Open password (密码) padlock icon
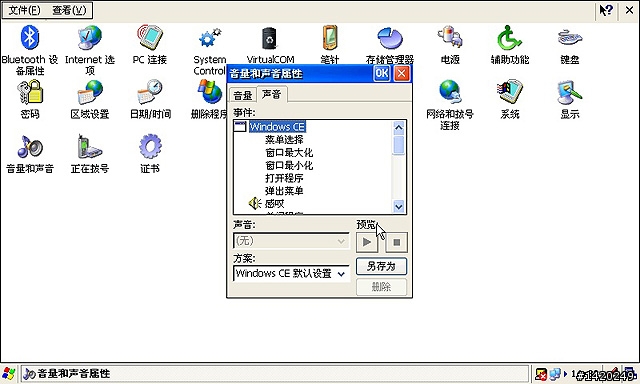The image size is (640, 384). (30, 92)
